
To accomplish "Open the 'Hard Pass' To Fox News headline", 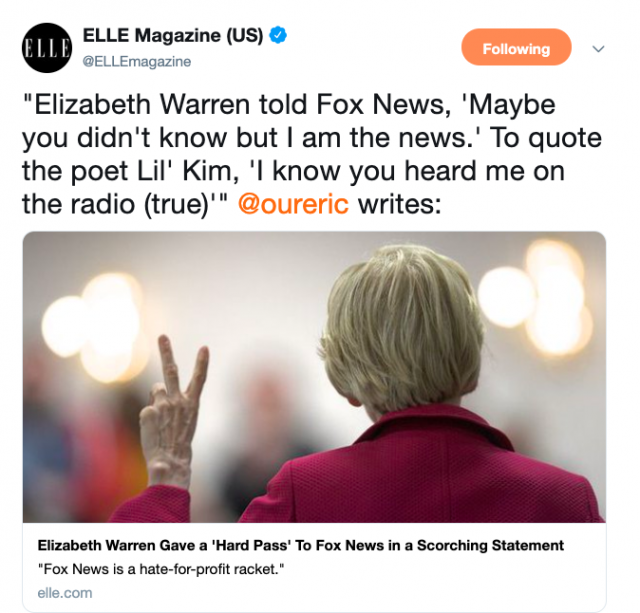I will 300,545.
